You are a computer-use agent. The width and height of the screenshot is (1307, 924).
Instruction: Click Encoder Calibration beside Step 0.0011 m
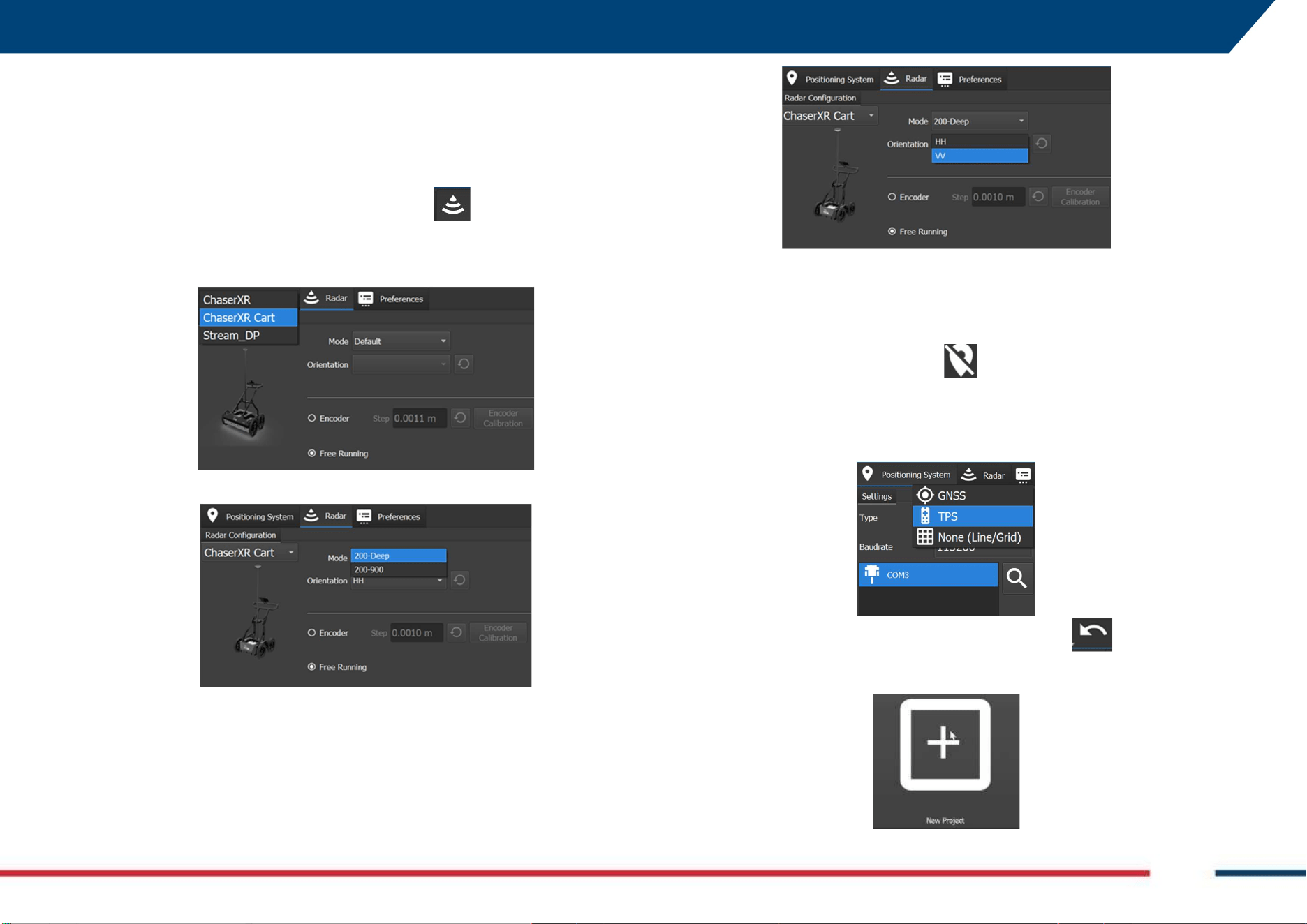tap(503, 418)
